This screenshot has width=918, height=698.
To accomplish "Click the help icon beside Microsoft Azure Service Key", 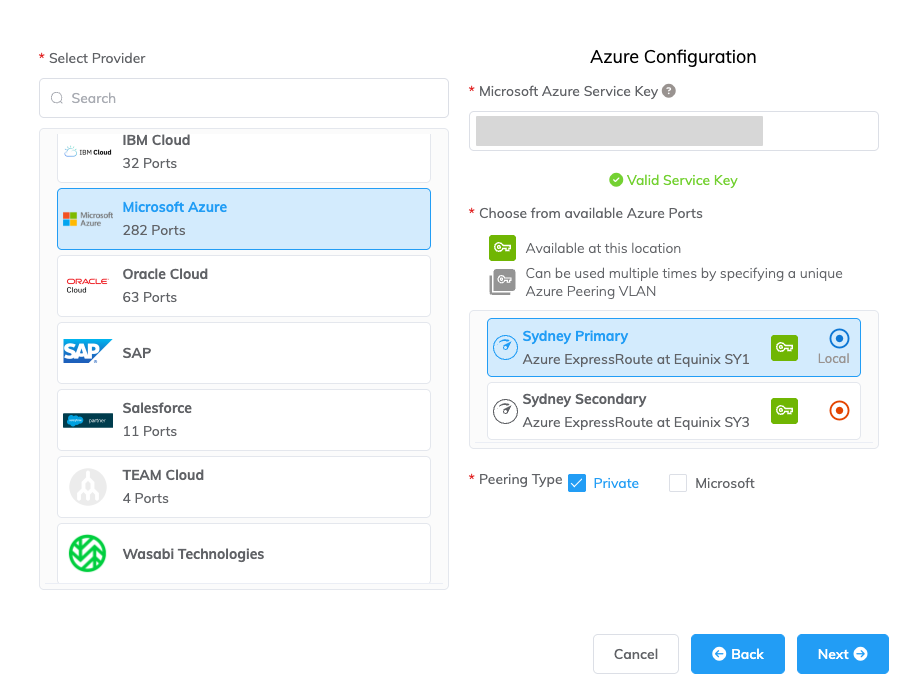I will pyautogui.click(x=669, y=91).
